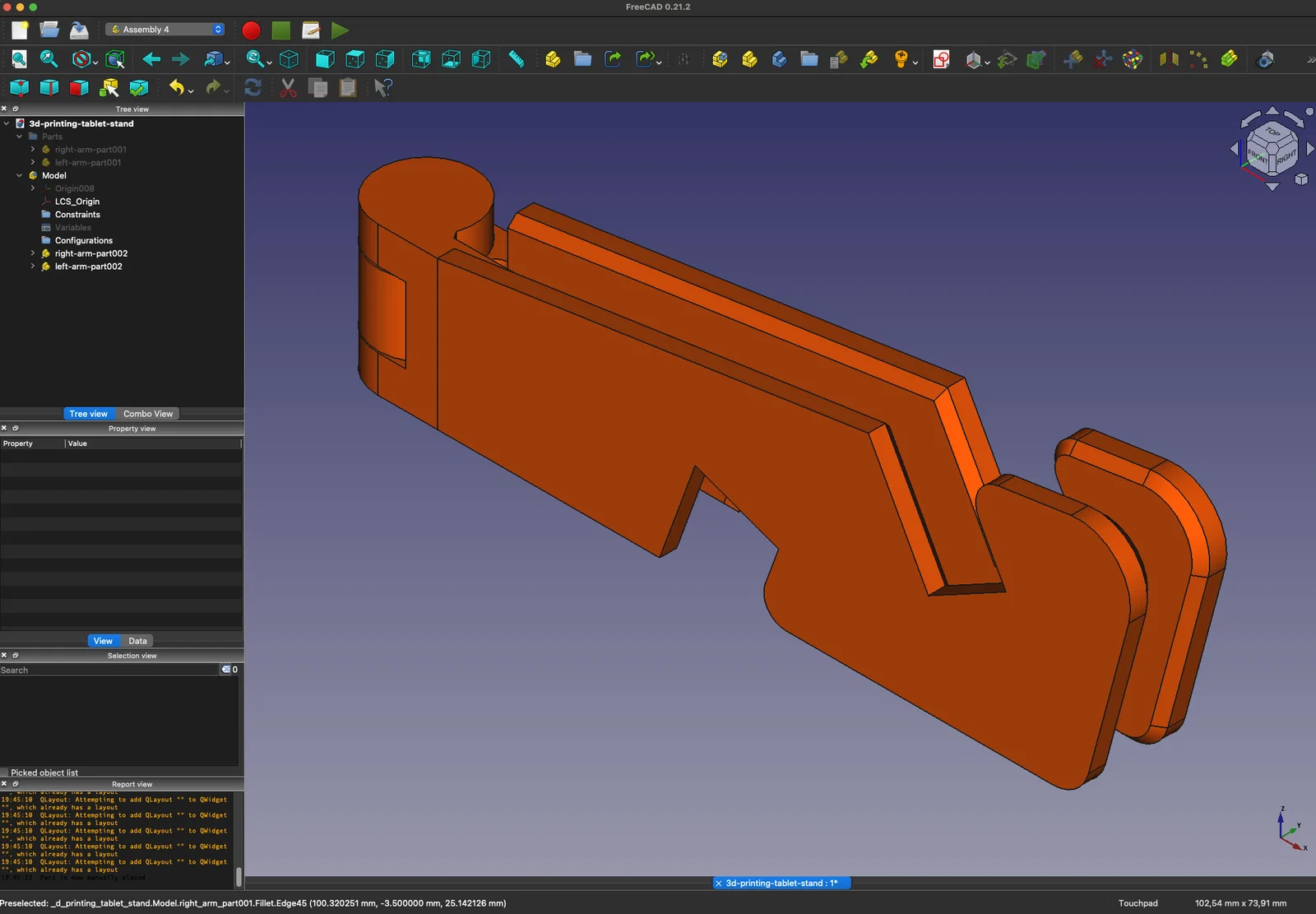Open the macros dialog notepad icon
Viewport: 1316px width, 914px height.
311,30
